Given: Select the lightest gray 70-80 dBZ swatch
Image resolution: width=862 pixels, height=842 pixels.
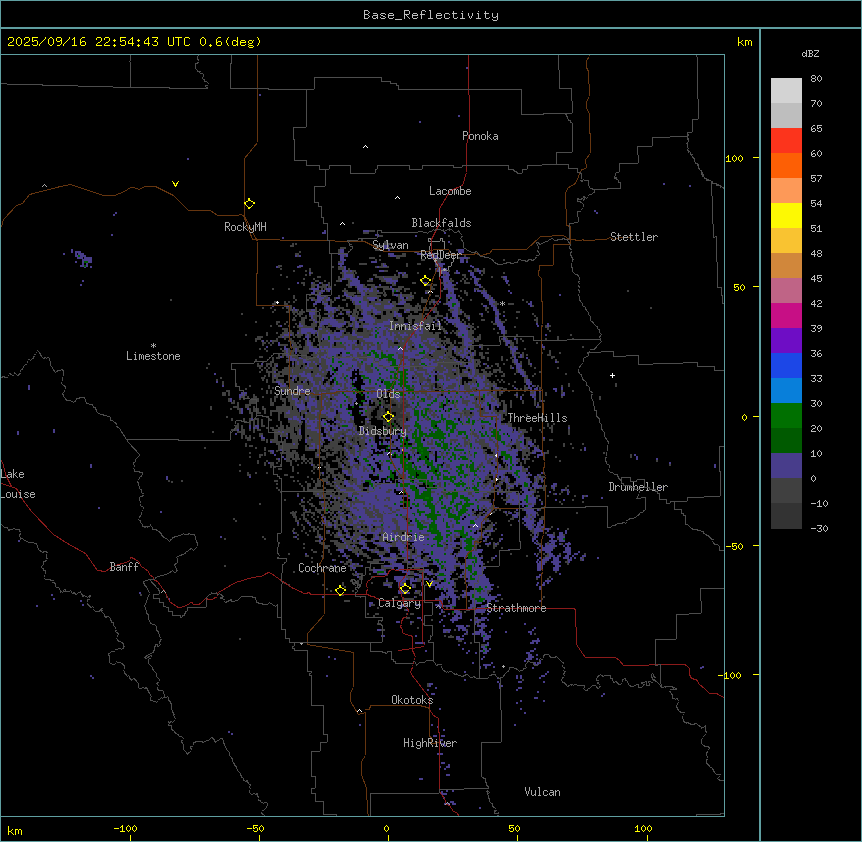Looking at the screenshot, I should (786, 91).
